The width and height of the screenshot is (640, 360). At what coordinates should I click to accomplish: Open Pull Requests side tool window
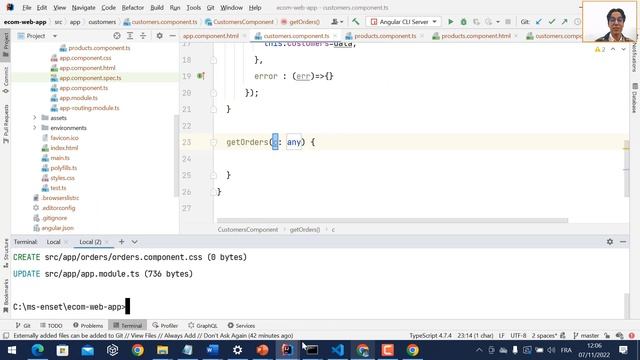click(6, 124)
